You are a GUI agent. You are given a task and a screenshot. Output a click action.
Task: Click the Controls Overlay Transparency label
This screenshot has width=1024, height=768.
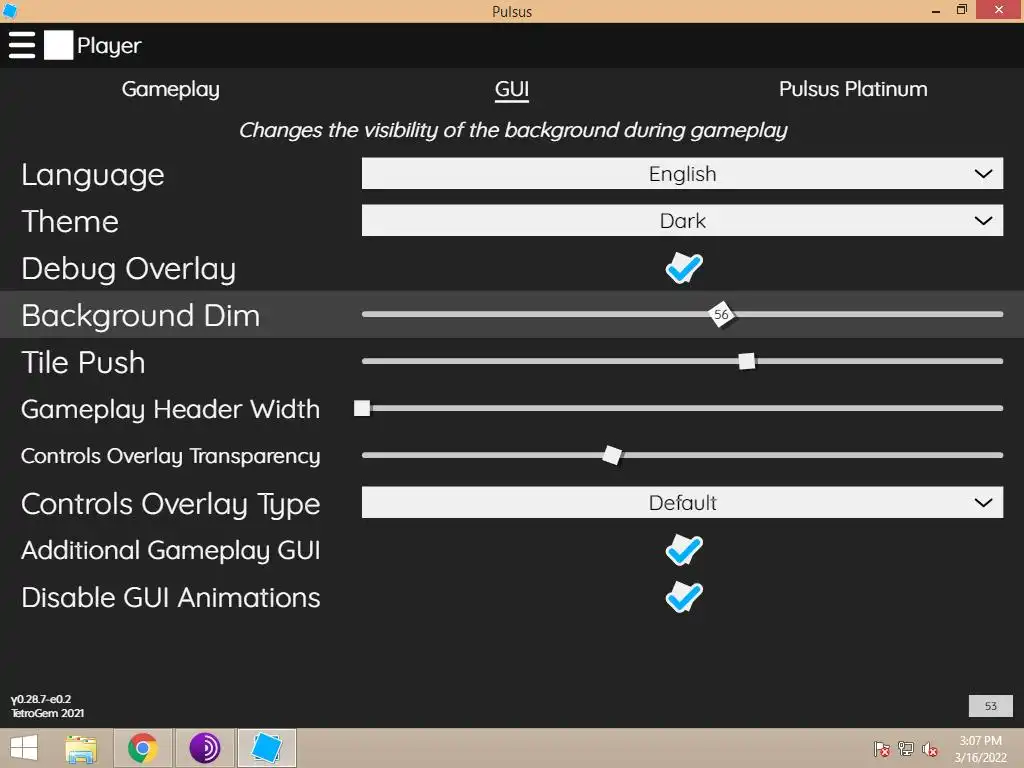(170, 456)
